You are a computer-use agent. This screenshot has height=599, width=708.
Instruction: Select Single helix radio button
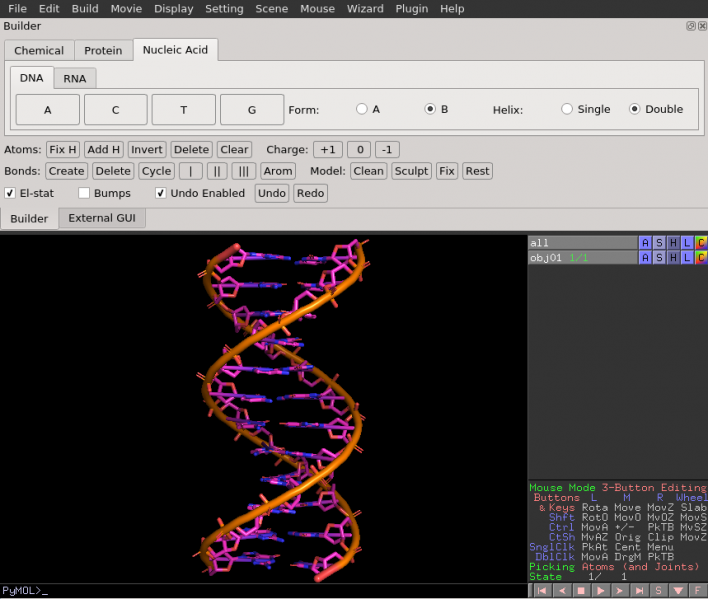[x=567, y=109]
